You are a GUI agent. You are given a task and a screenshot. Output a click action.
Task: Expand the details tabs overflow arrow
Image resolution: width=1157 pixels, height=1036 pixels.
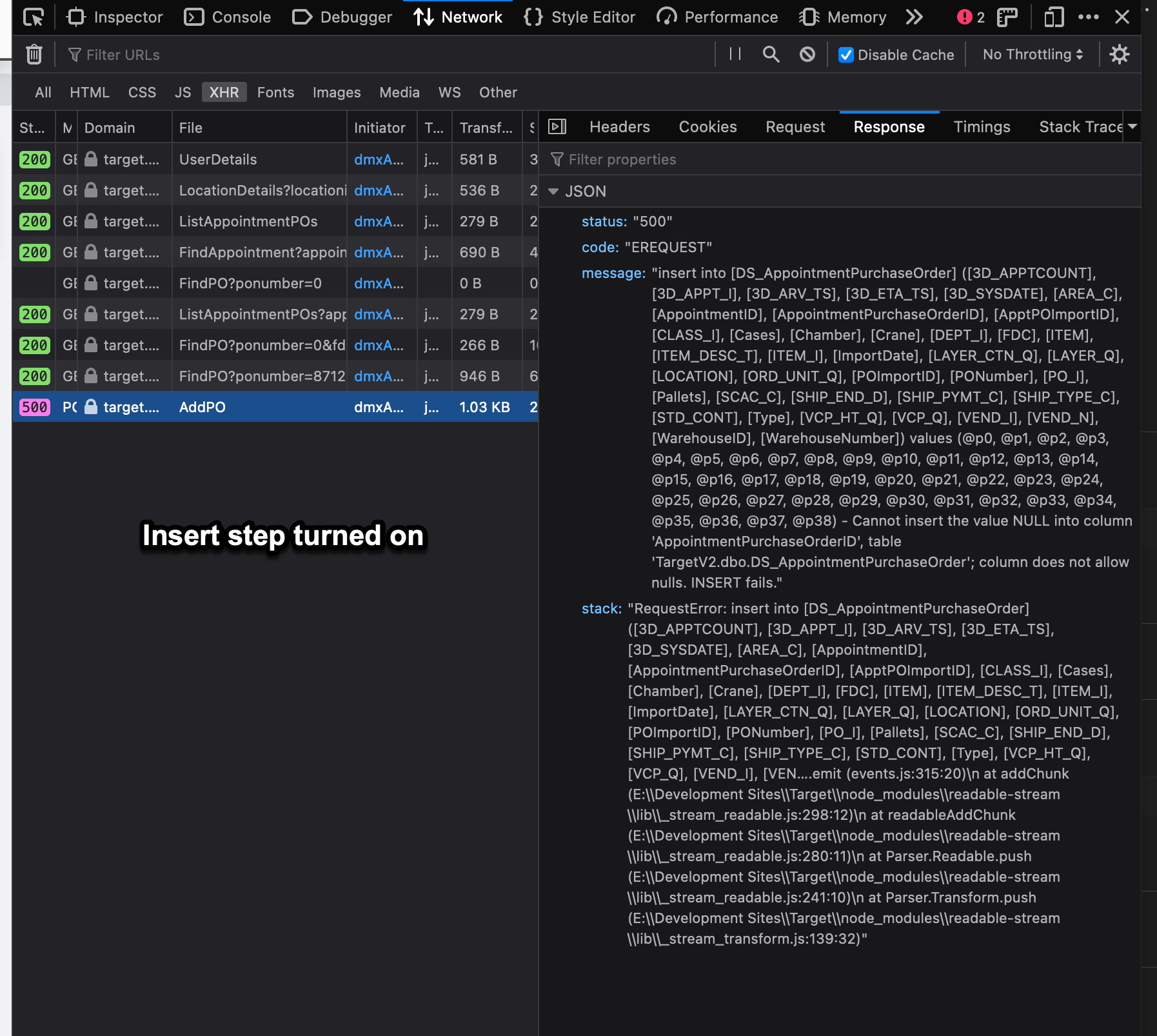click(1132, 126)
